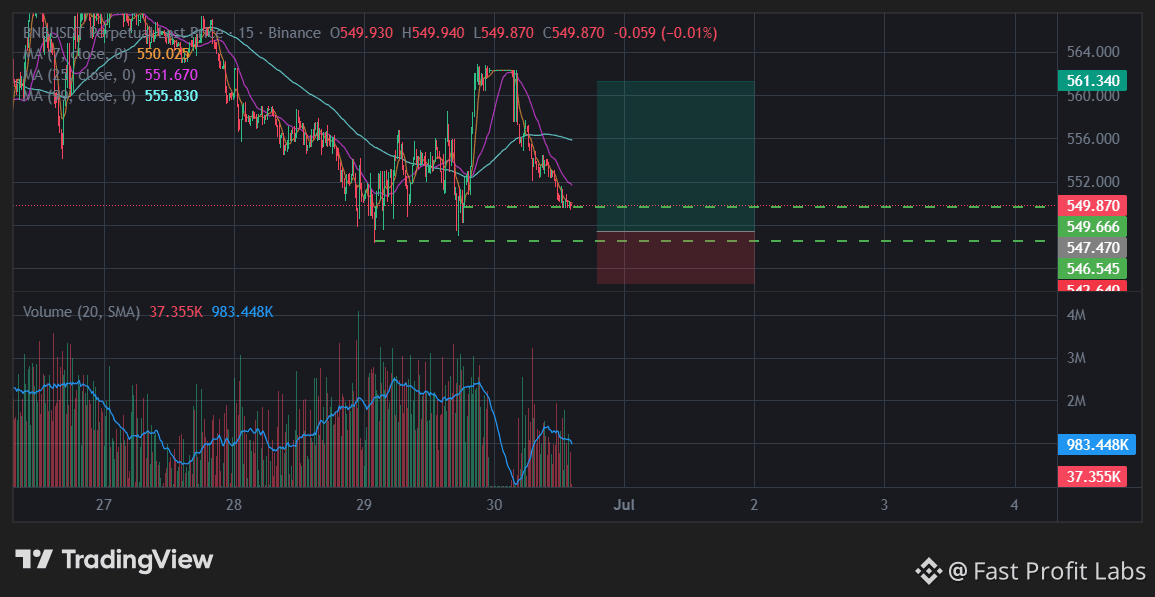Select the green 549.666 price label
This screenshot has width=1155, height=597.
[x=1092, y=226]
